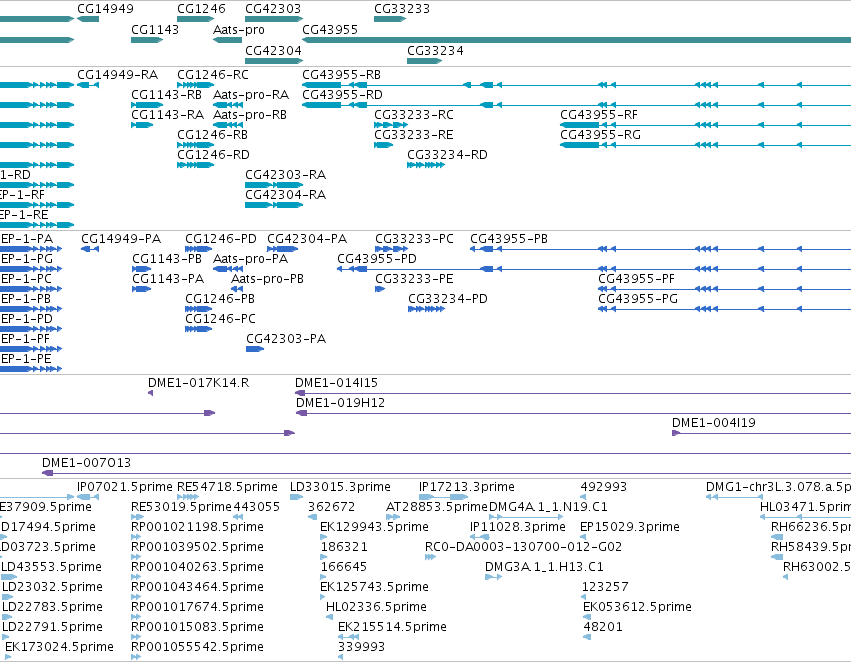Image resolution: width=851 pixels, height=662 pixels.
Task: Open transcript CG43955-RG label
Action: pos(601,135)
